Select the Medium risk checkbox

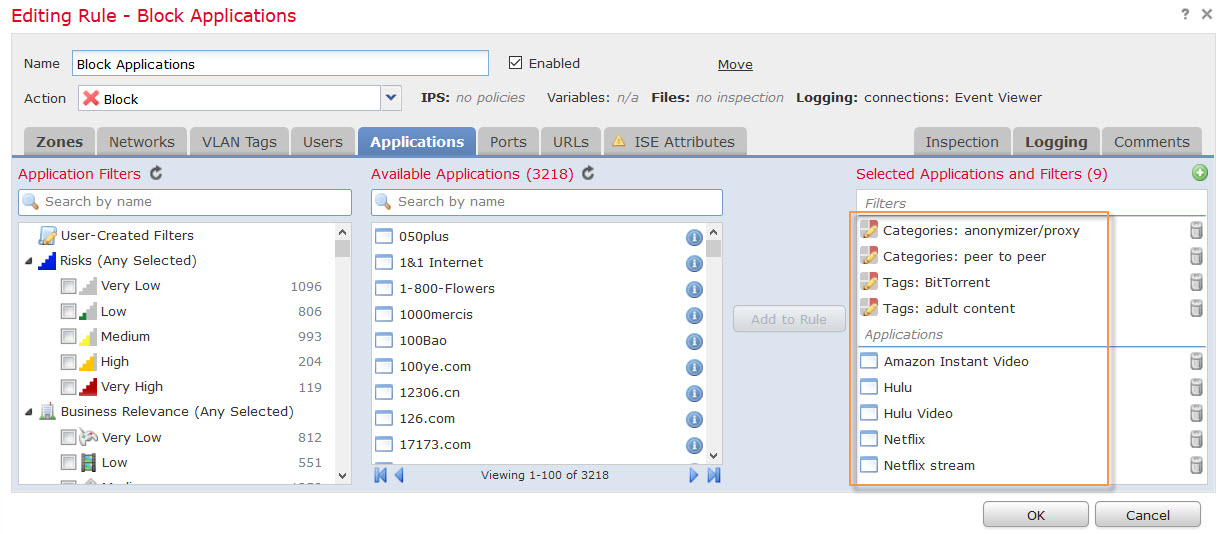[x=69, y=337]
